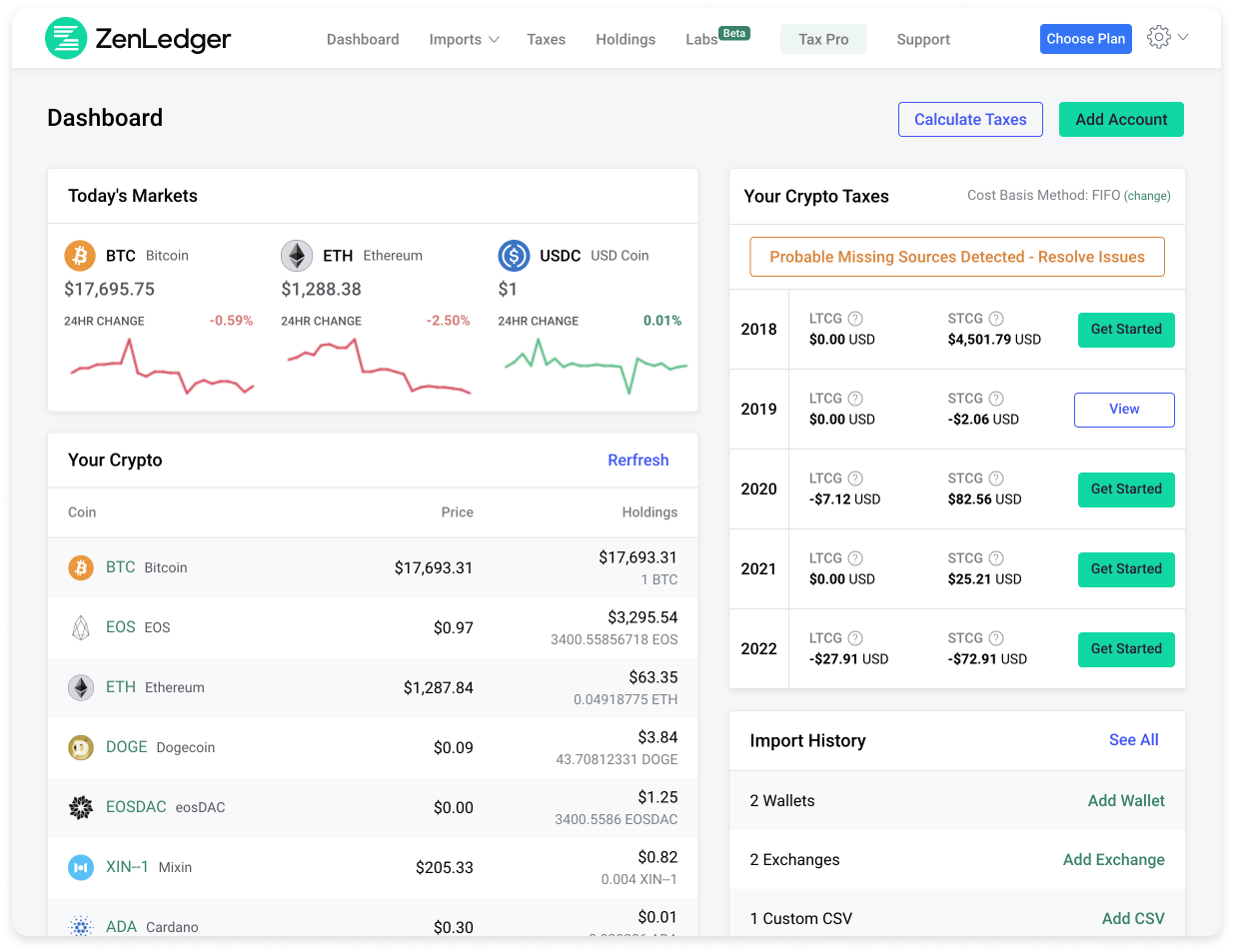Expand the Imports dropdown menu
Image resolution: width=1233 pixels, height=952 pixels.
[464, 39]
